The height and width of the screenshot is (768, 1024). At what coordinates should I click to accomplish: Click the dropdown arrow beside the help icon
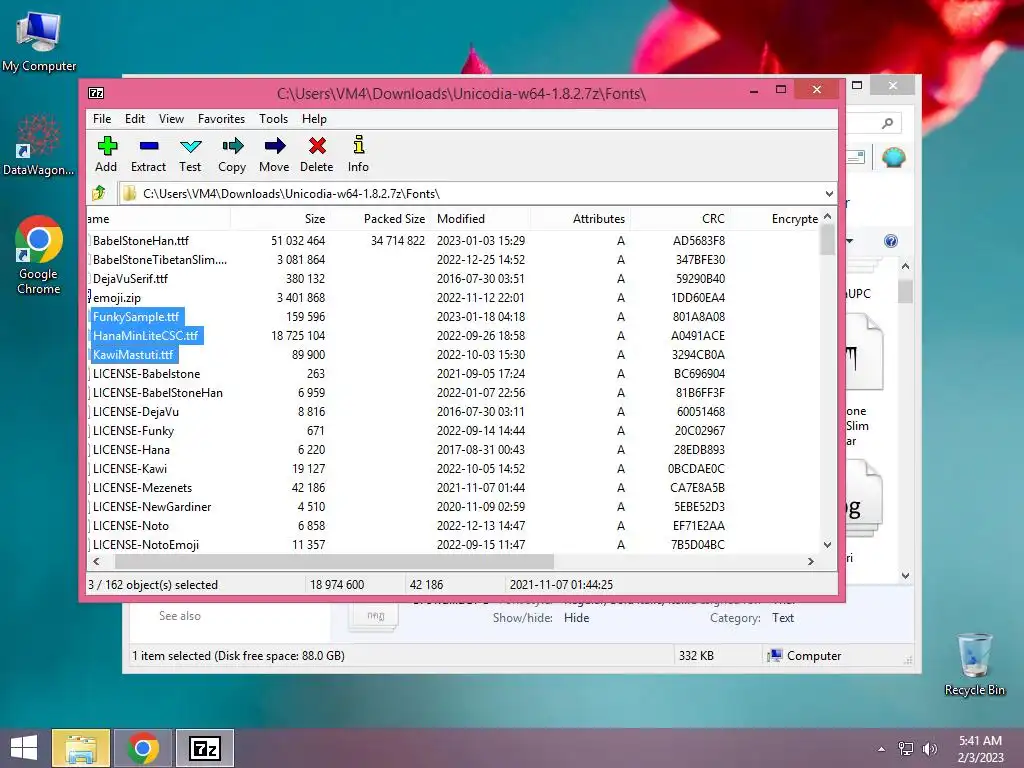pyautogui.click(x=850, y=241)
